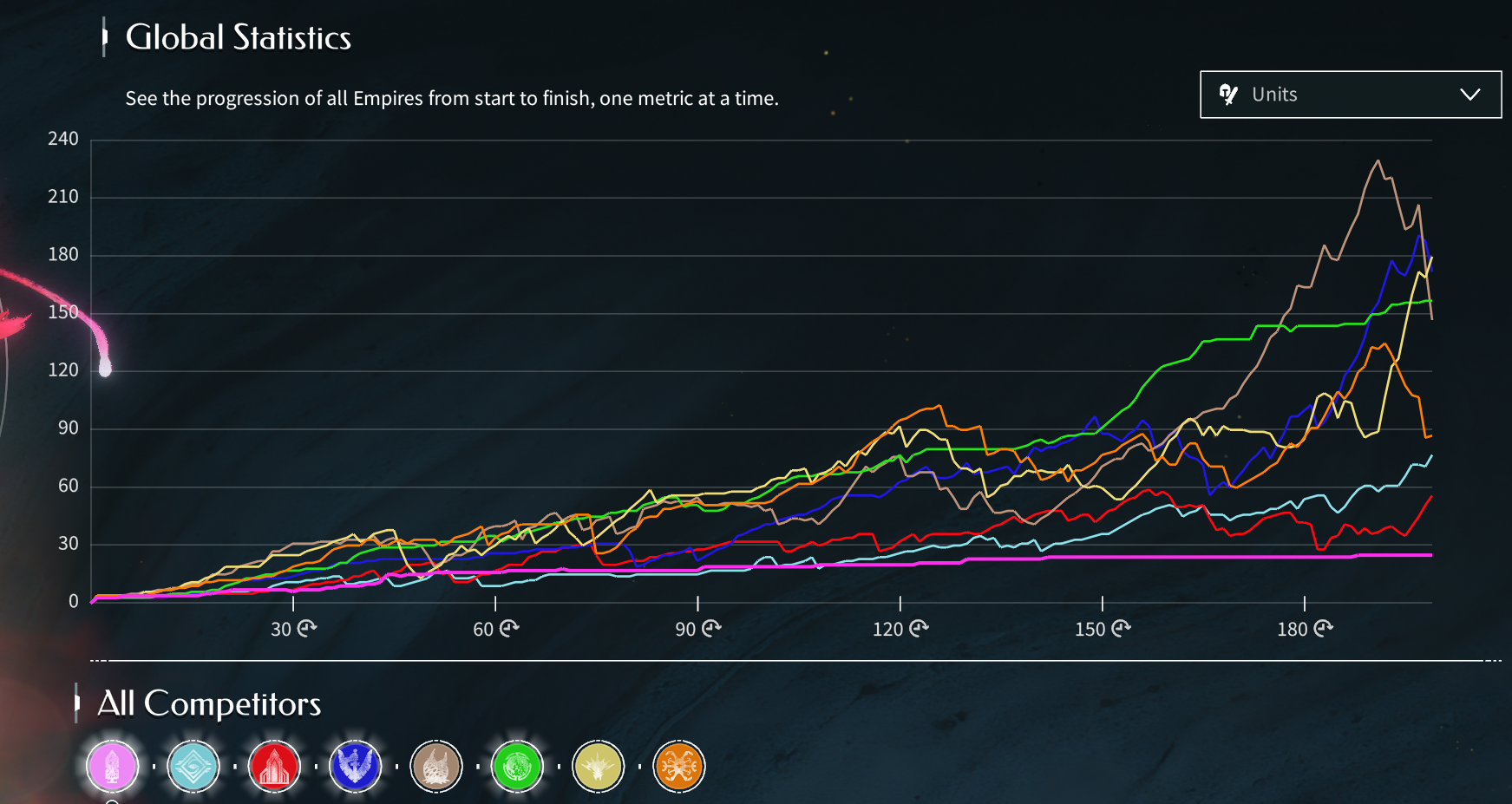Viewport: 1512px width, 804px height.
Task: Toggle the green circular empire emblem
Action: tap(517, 767)
